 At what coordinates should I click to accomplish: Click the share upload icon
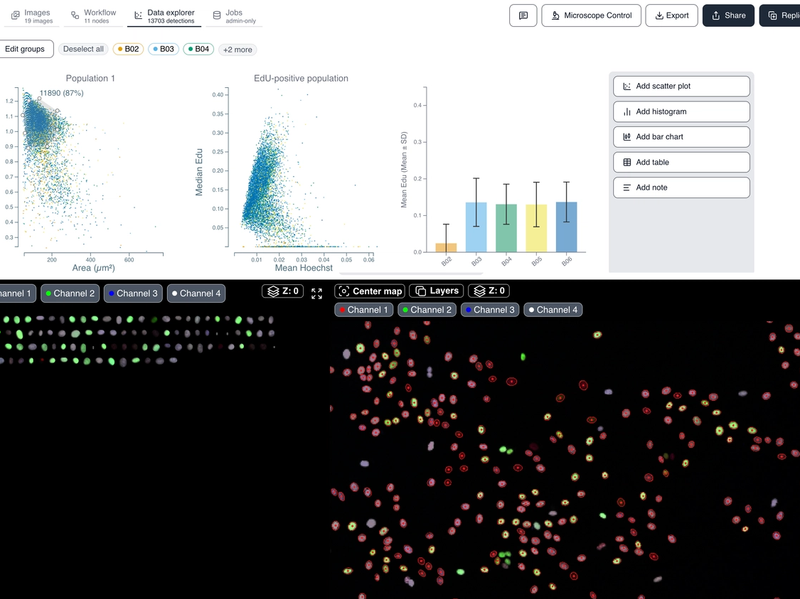pyautogui.click(x=716, y=16)
